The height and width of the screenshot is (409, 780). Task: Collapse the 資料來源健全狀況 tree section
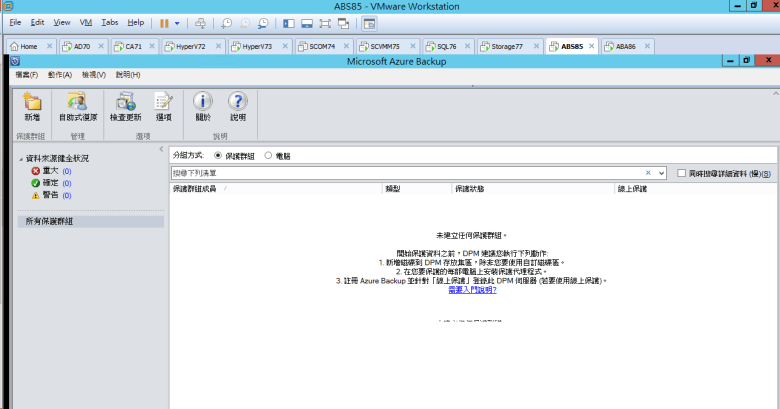click(x=20, y=159)
